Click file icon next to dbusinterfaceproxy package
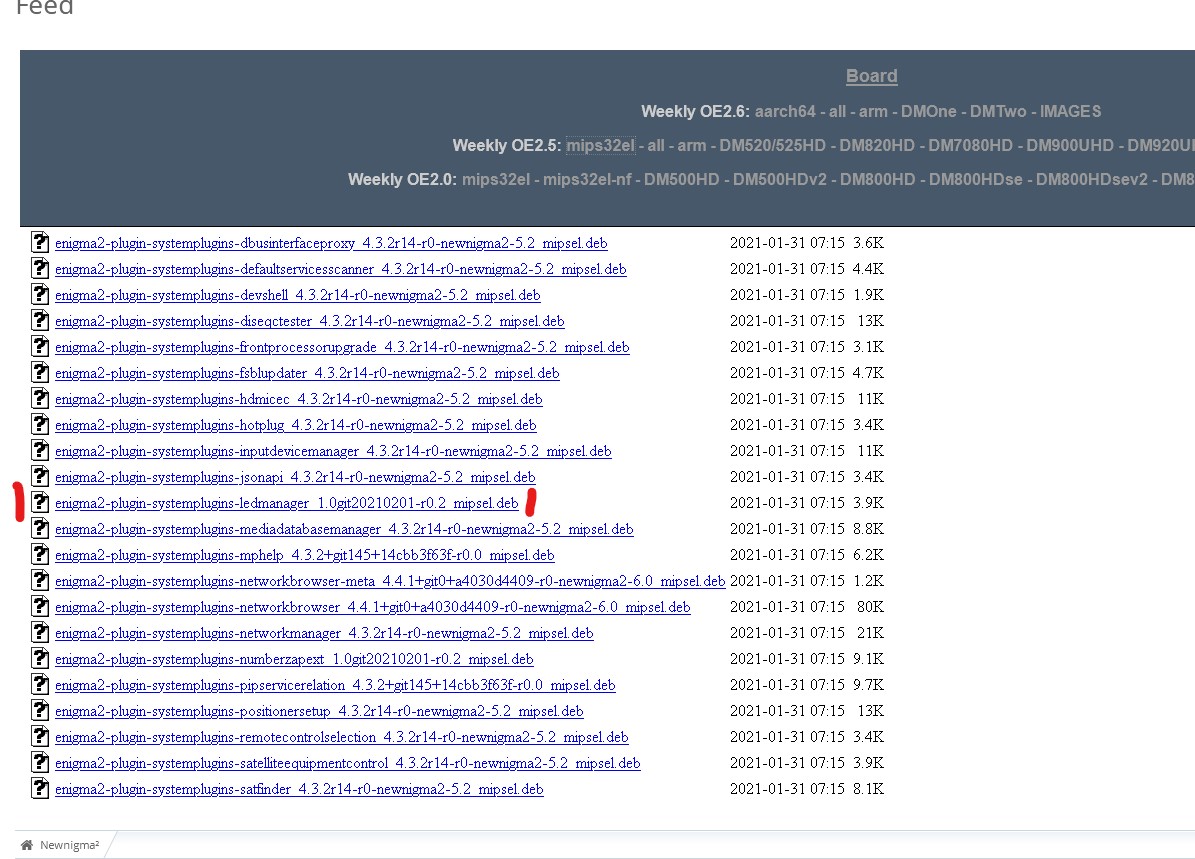Image resolution: width=1195 pixels, height=859 pixels. pos(39,243)
